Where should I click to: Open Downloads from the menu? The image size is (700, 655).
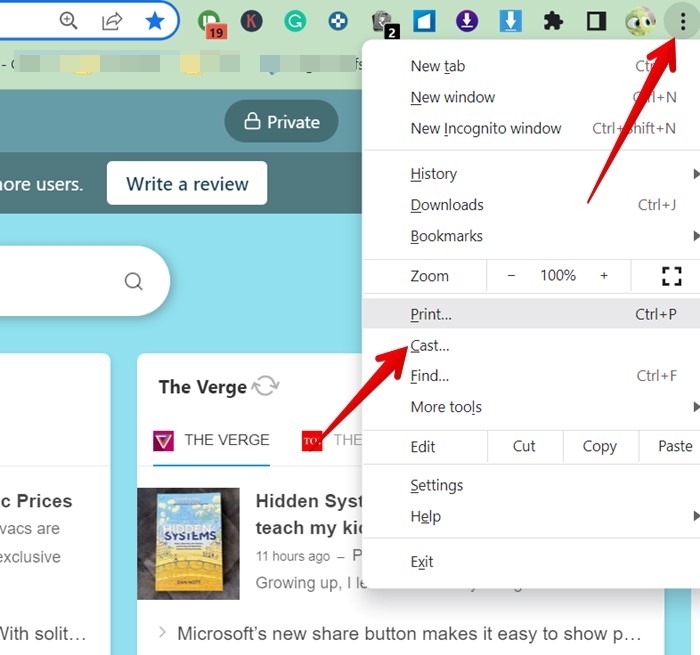tap(531, 205)
